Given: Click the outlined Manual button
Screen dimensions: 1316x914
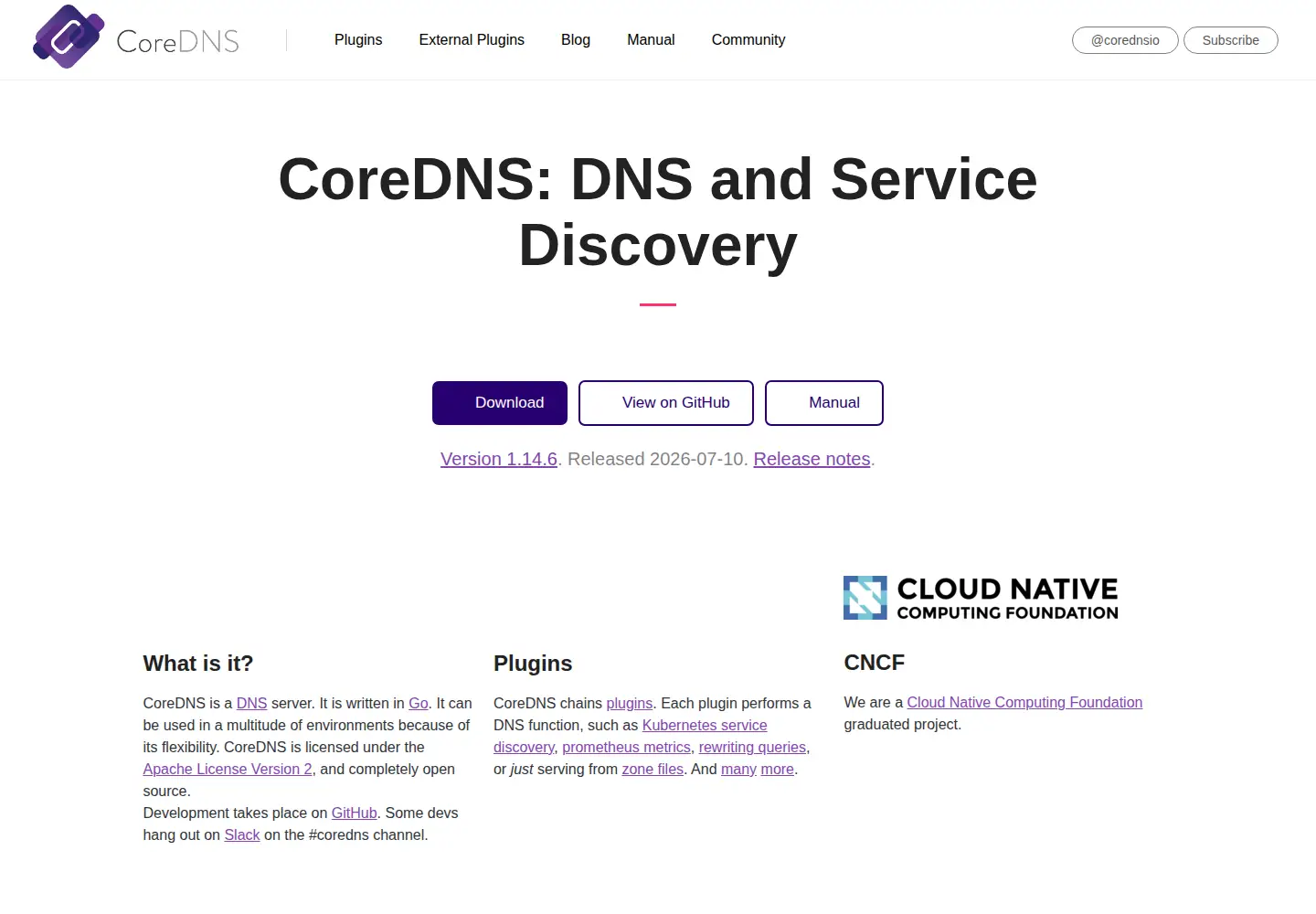Looking at the screenshot, I should 824,403.
